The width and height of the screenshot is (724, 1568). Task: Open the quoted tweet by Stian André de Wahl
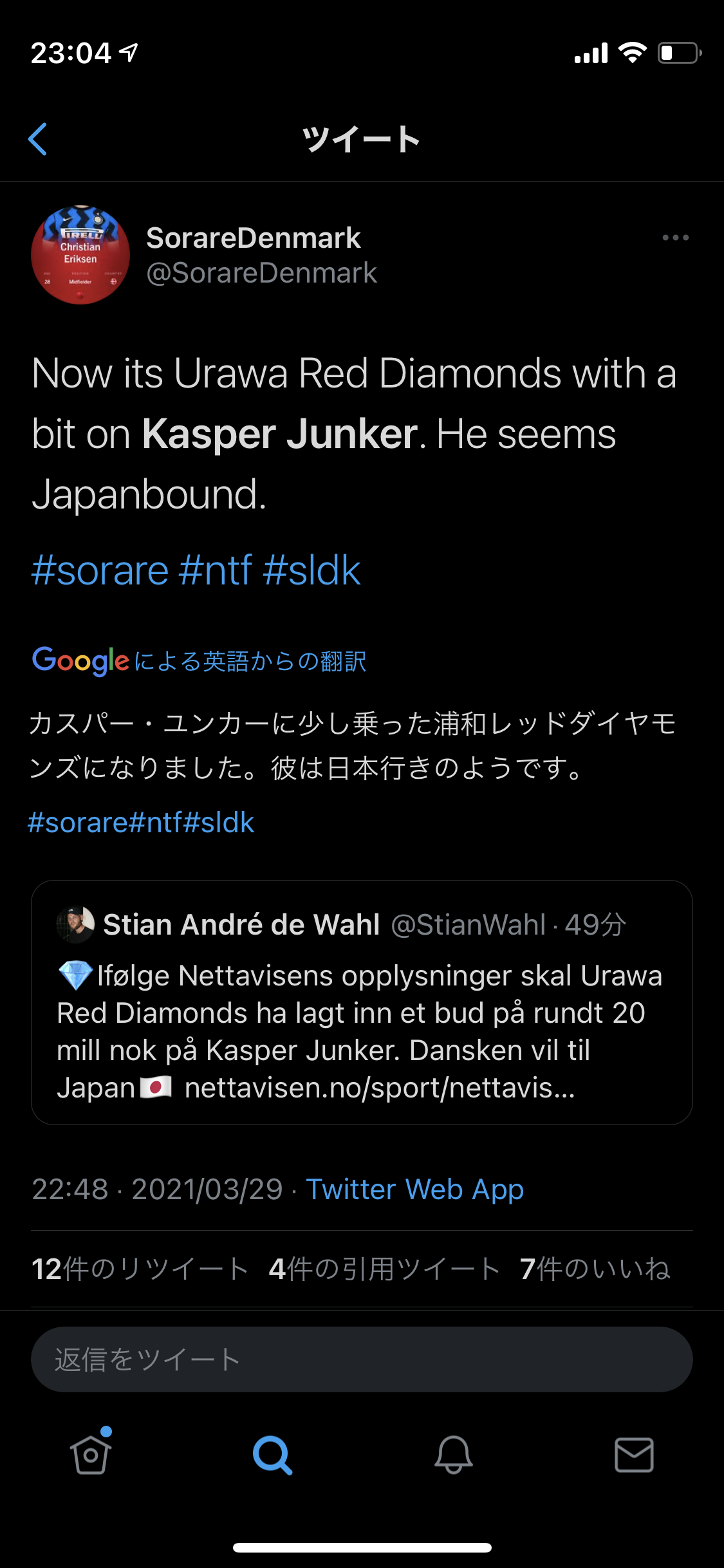(x=362, y=1030)
